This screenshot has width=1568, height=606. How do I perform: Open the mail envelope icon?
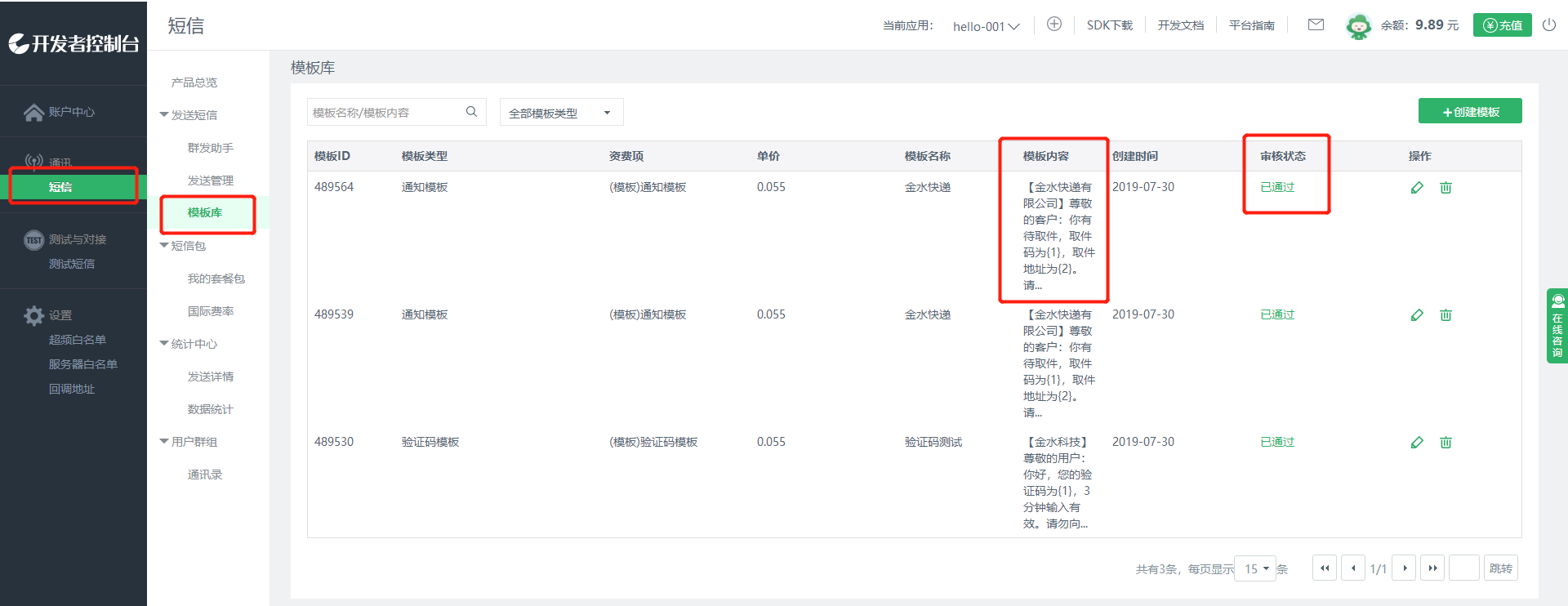[1316, 25]
